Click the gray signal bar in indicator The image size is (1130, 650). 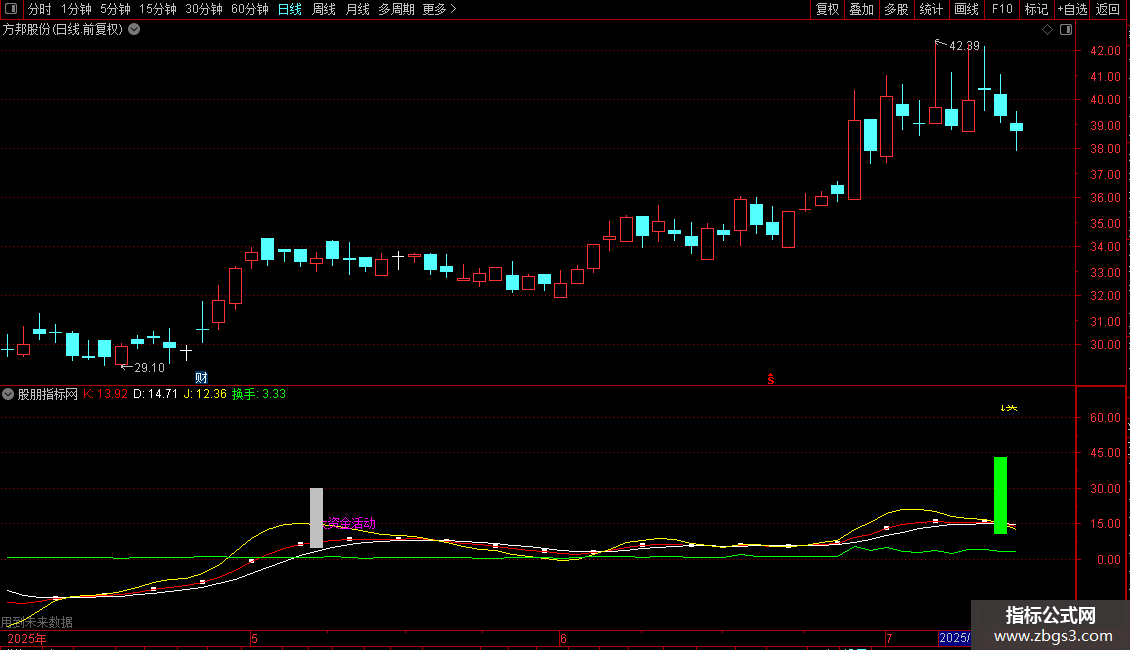pos(316,518)
